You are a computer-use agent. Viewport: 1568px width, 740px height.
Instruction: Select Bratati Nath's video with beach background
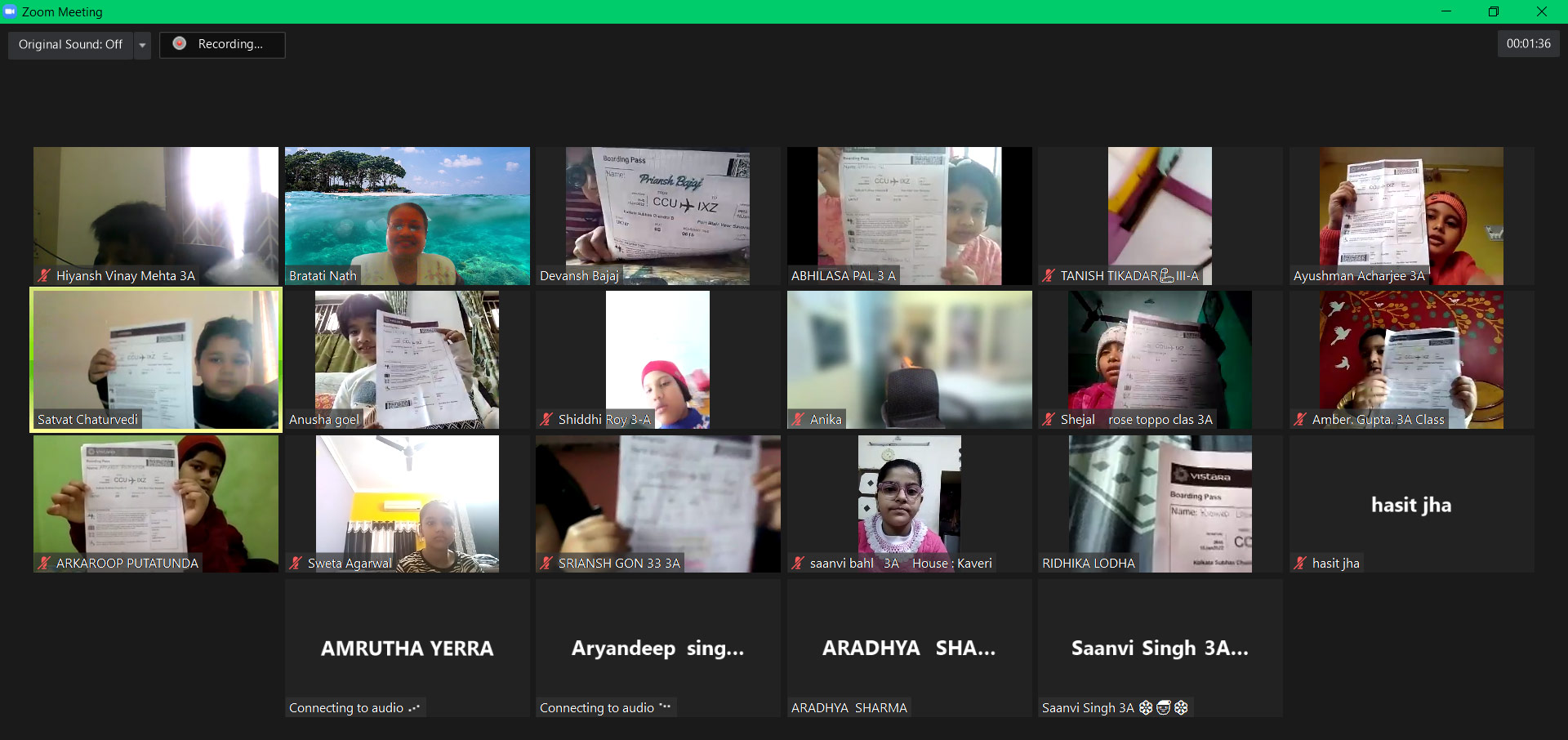pos(407,216)
